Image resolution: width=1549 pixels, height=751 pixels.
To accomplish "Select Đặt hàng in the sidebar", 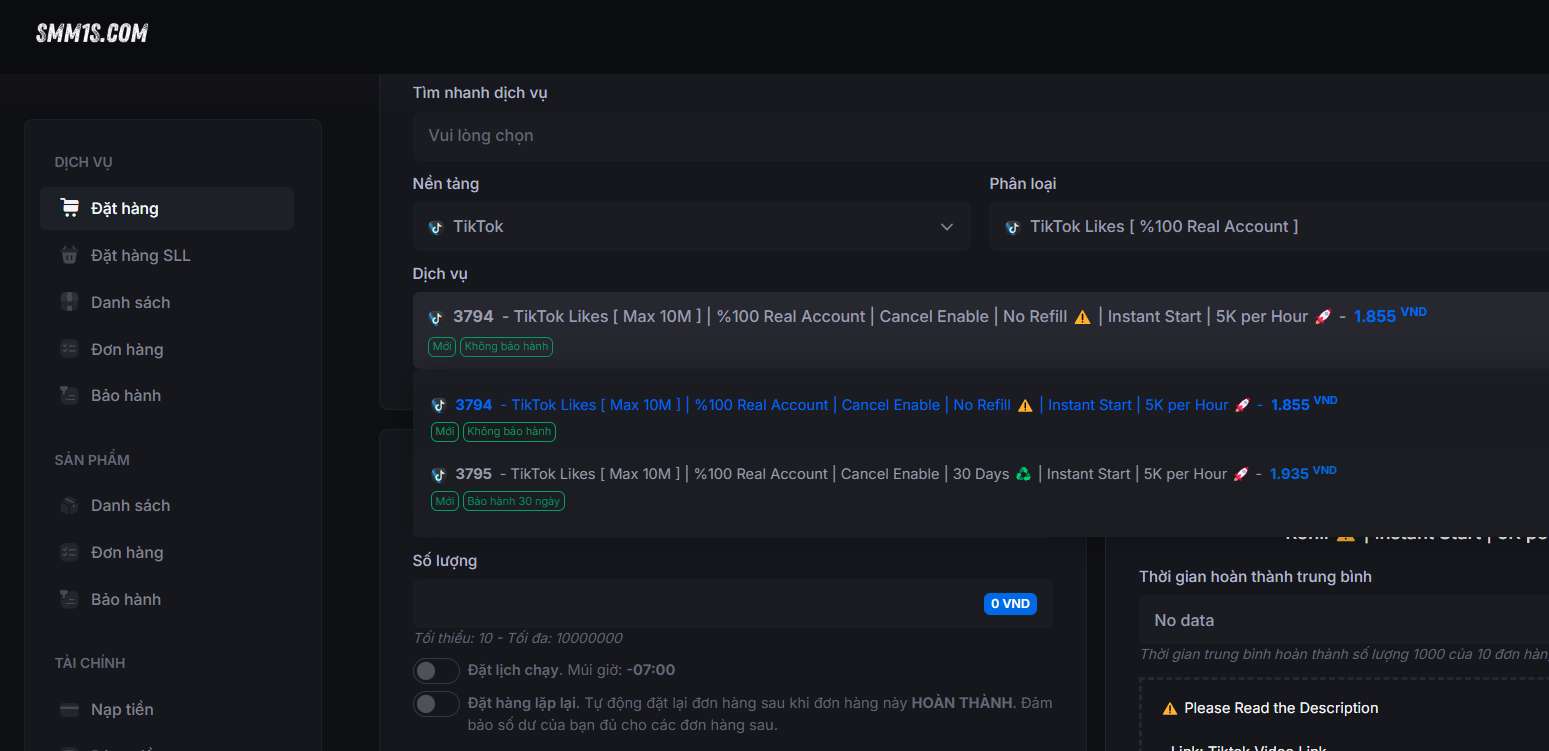I will [167, 208].
